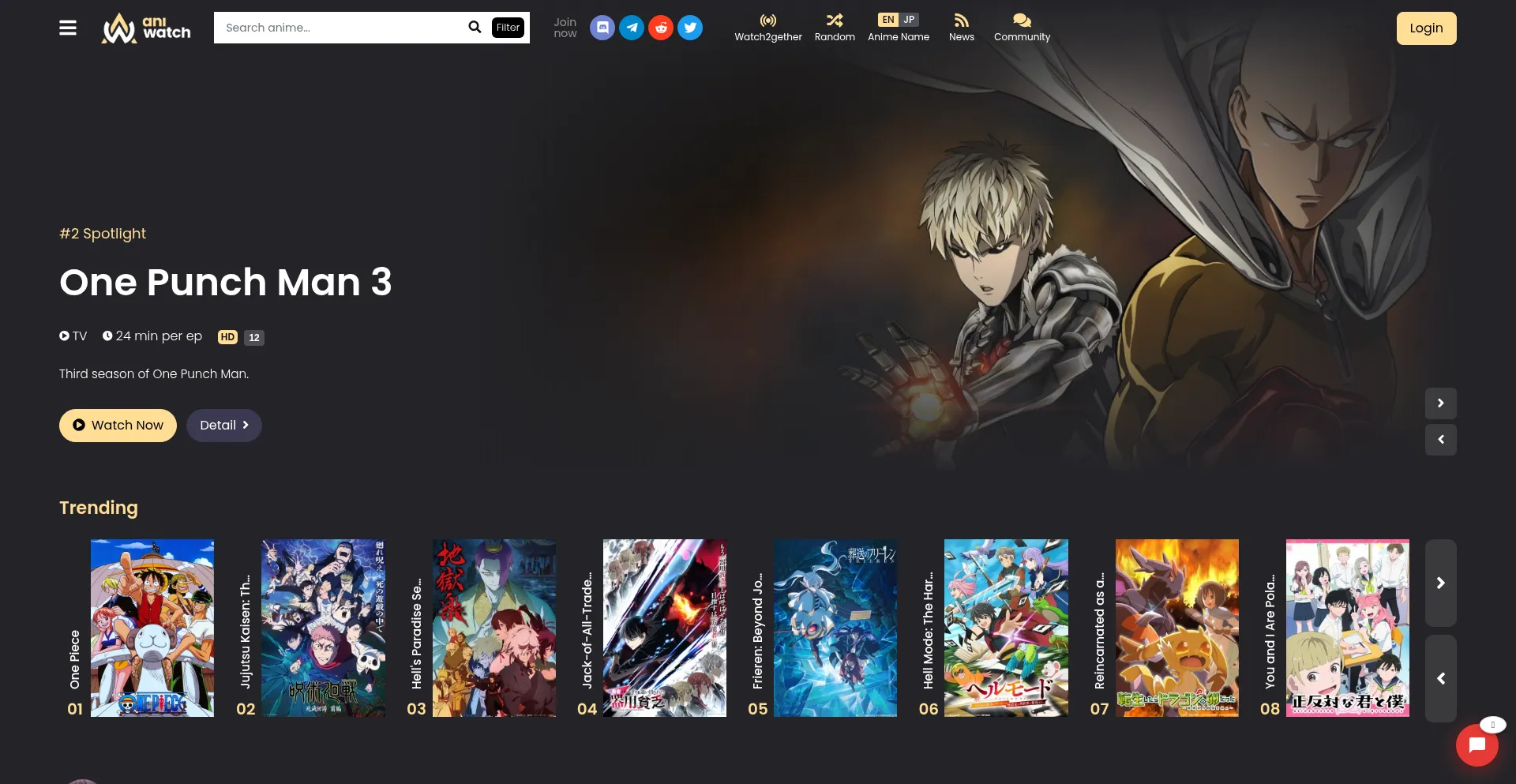Screen dimensions: 1516x784
Task: Click the One Punch Man 3 title
Action: (226, 282)
